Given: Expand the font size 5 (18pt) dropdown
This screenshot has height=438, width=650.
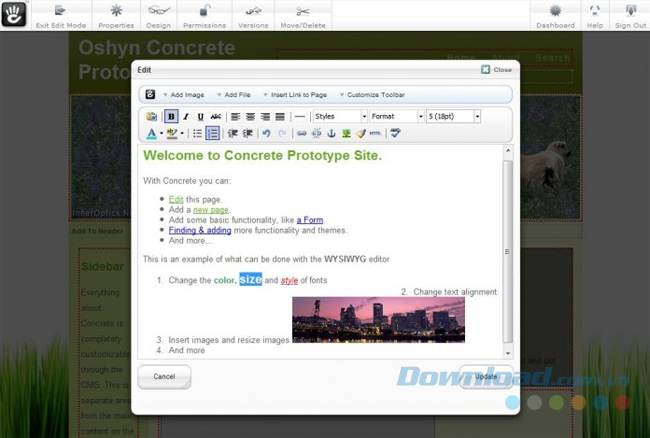Looking at the screenshot, I should pyautogui.click(x=453, y=117).
